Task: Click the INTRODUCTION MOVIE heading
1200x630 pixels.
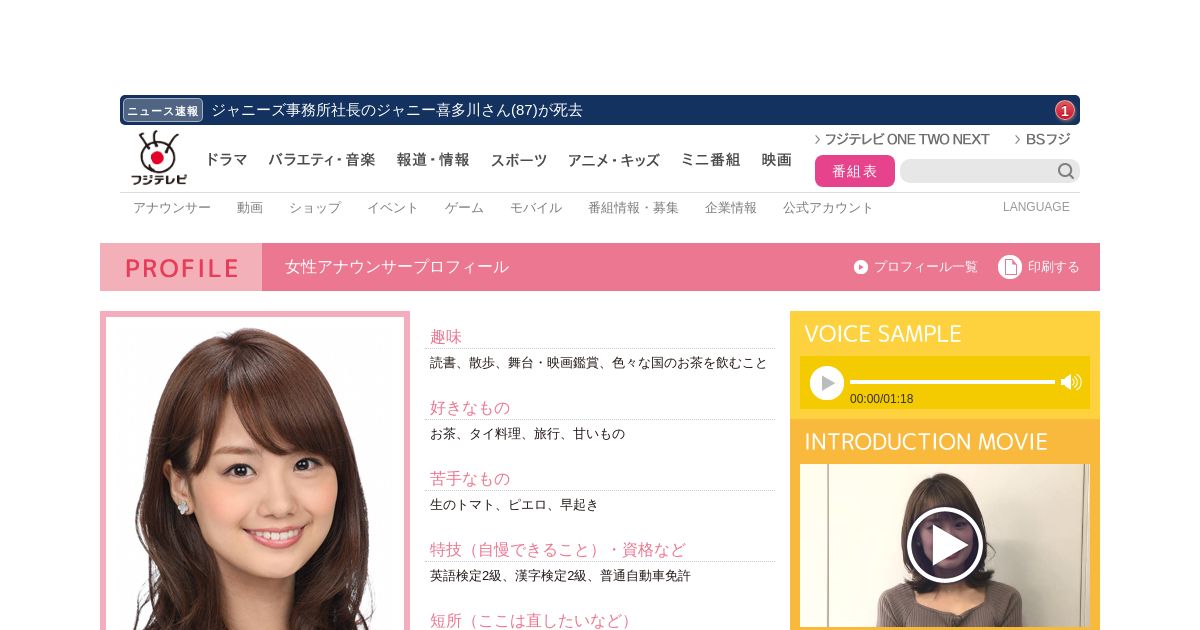Action: pos(926,442)
